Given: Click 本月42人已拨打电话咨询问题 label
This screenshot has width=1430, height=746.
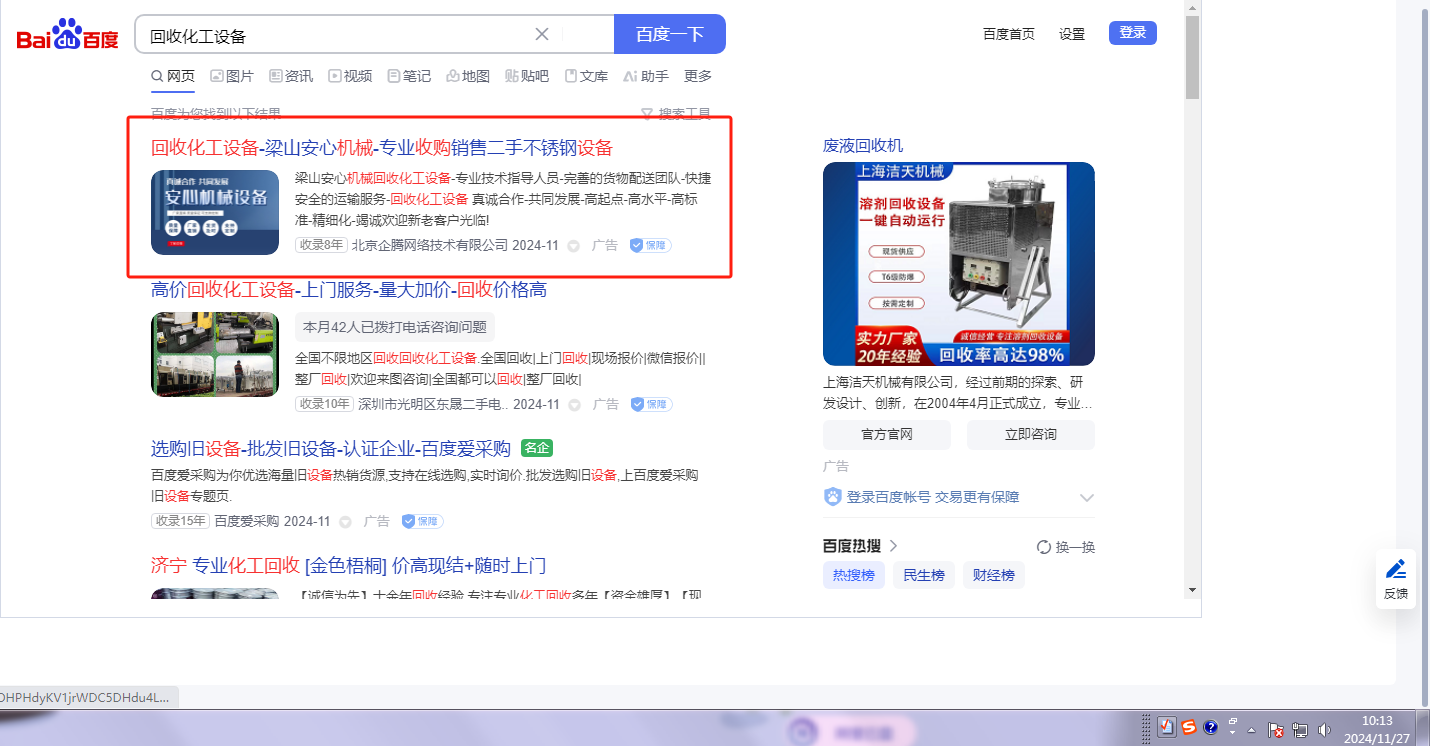Looking at the screenshot, I should pos(395,327).
